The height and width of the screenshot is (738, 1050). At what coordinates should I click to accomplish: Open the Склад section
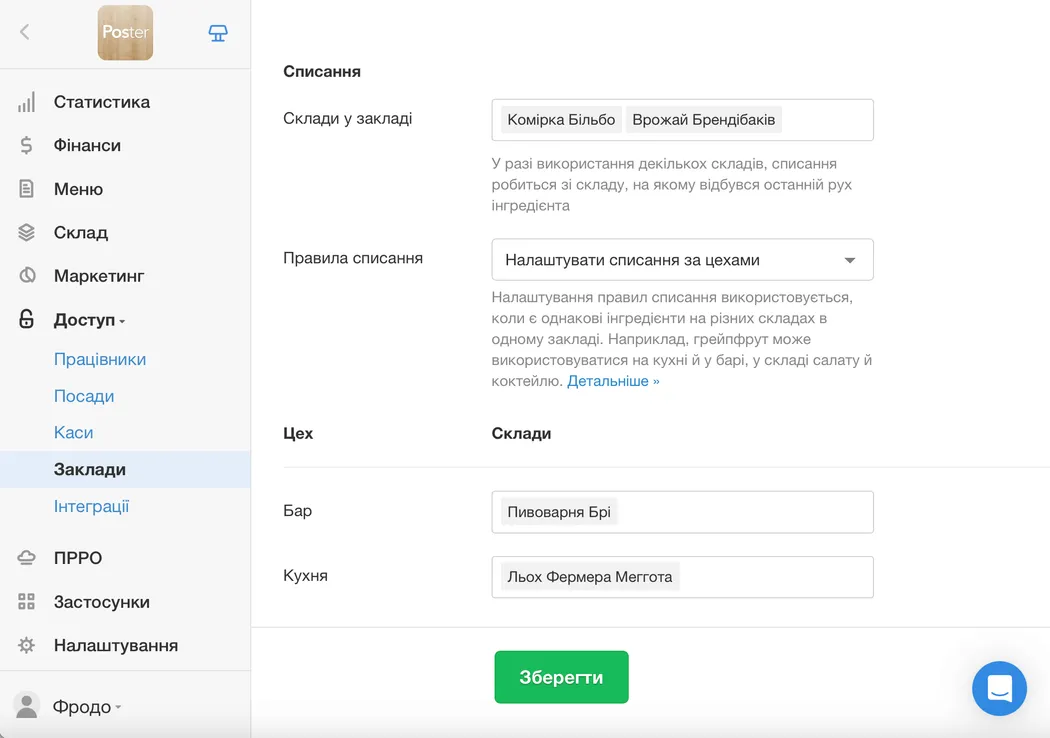(79, 232)
